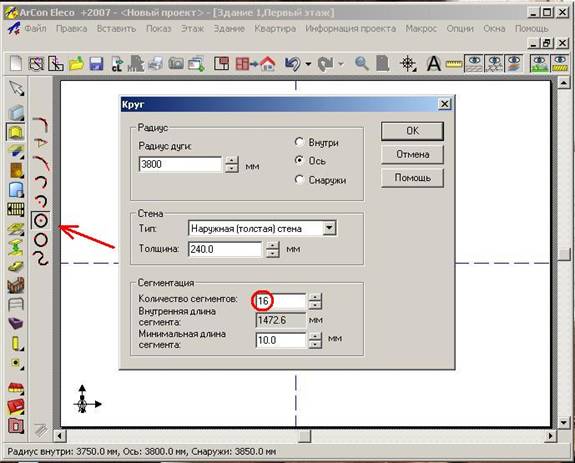
Task: Select the Снаружи radio button
Action: tap(299, 180)
